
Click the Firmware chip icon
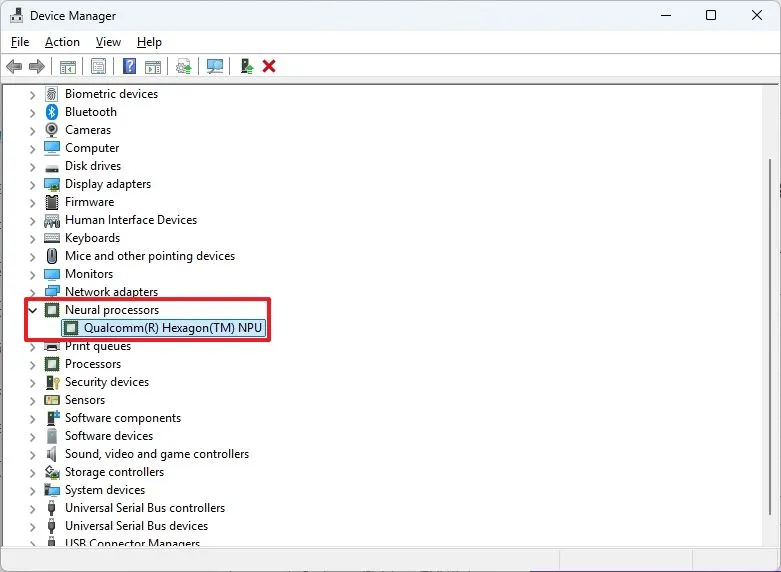click(x=52, y=202)
